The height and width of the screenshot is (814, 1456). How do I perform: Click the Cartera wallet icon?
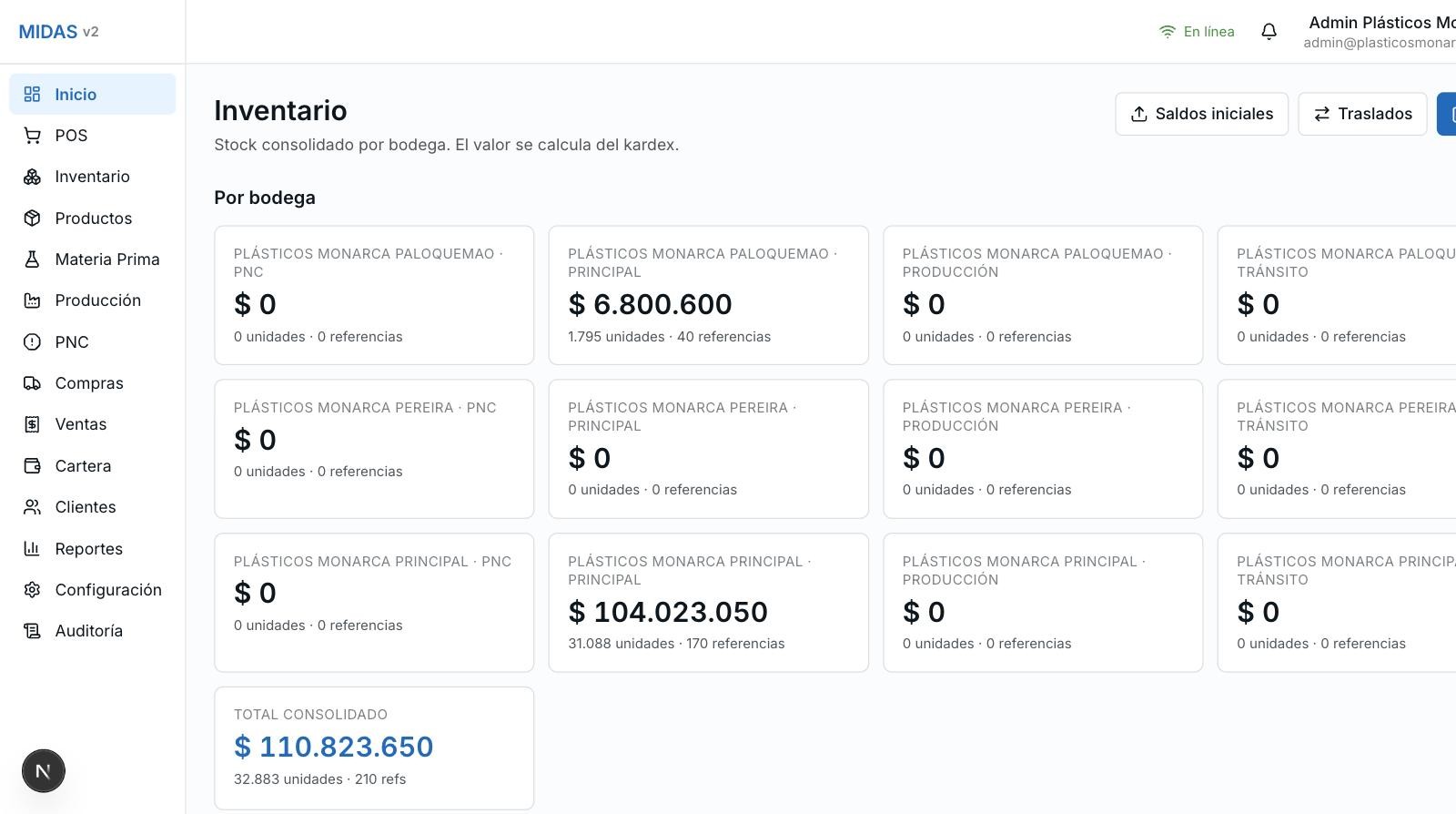32,466
